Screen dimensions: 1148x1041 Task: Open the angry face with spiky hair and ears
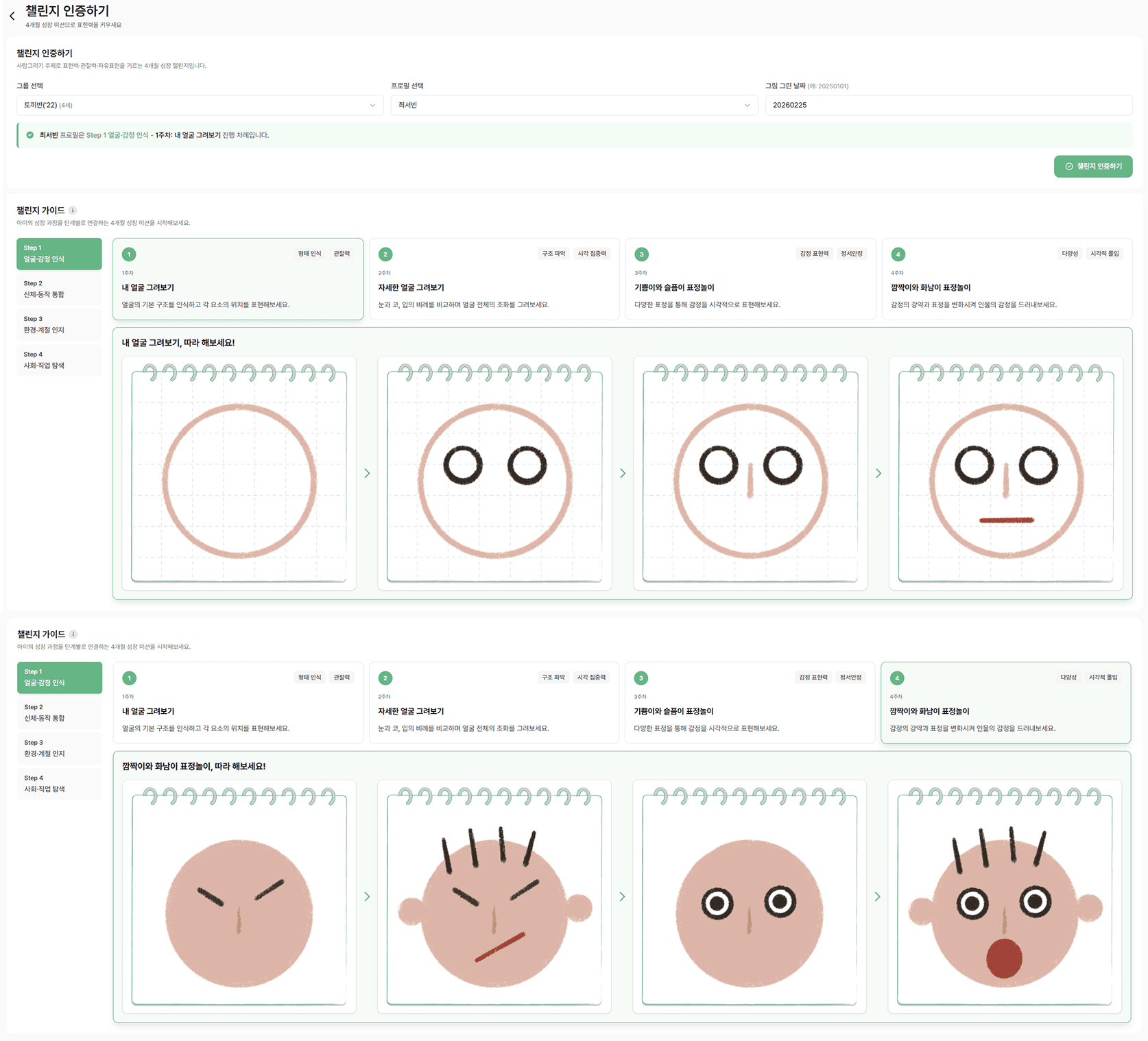pyautogui.click(x=494, y=896)
